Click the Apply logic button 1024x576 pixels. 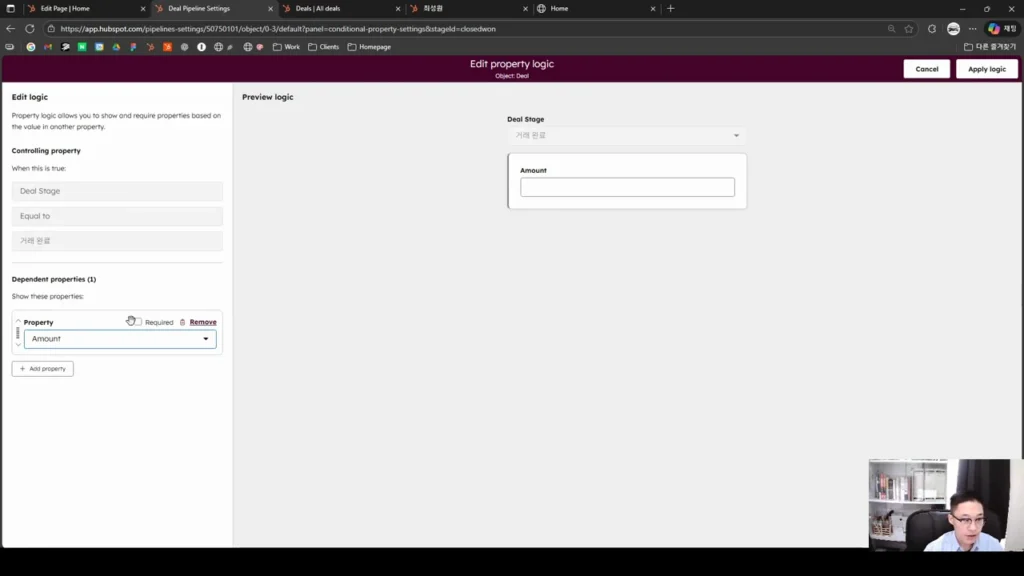coord(987,69)
